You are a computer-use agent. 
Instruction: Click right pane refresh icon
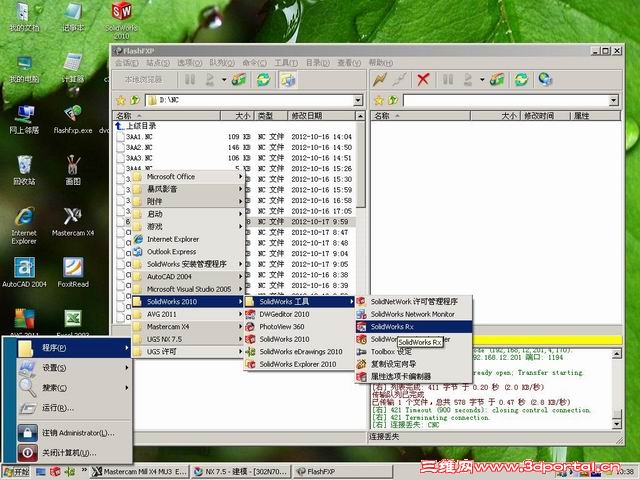click(521, 80)
